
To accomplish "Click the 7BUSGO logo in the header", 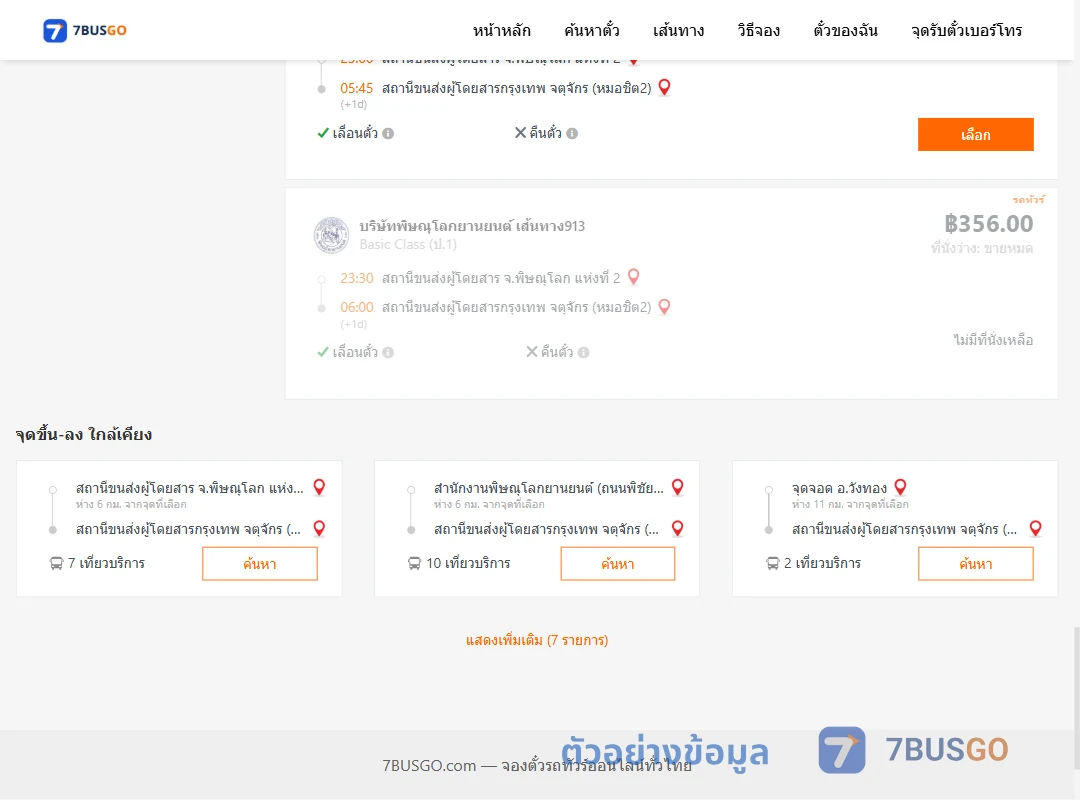I will point(85,30).
